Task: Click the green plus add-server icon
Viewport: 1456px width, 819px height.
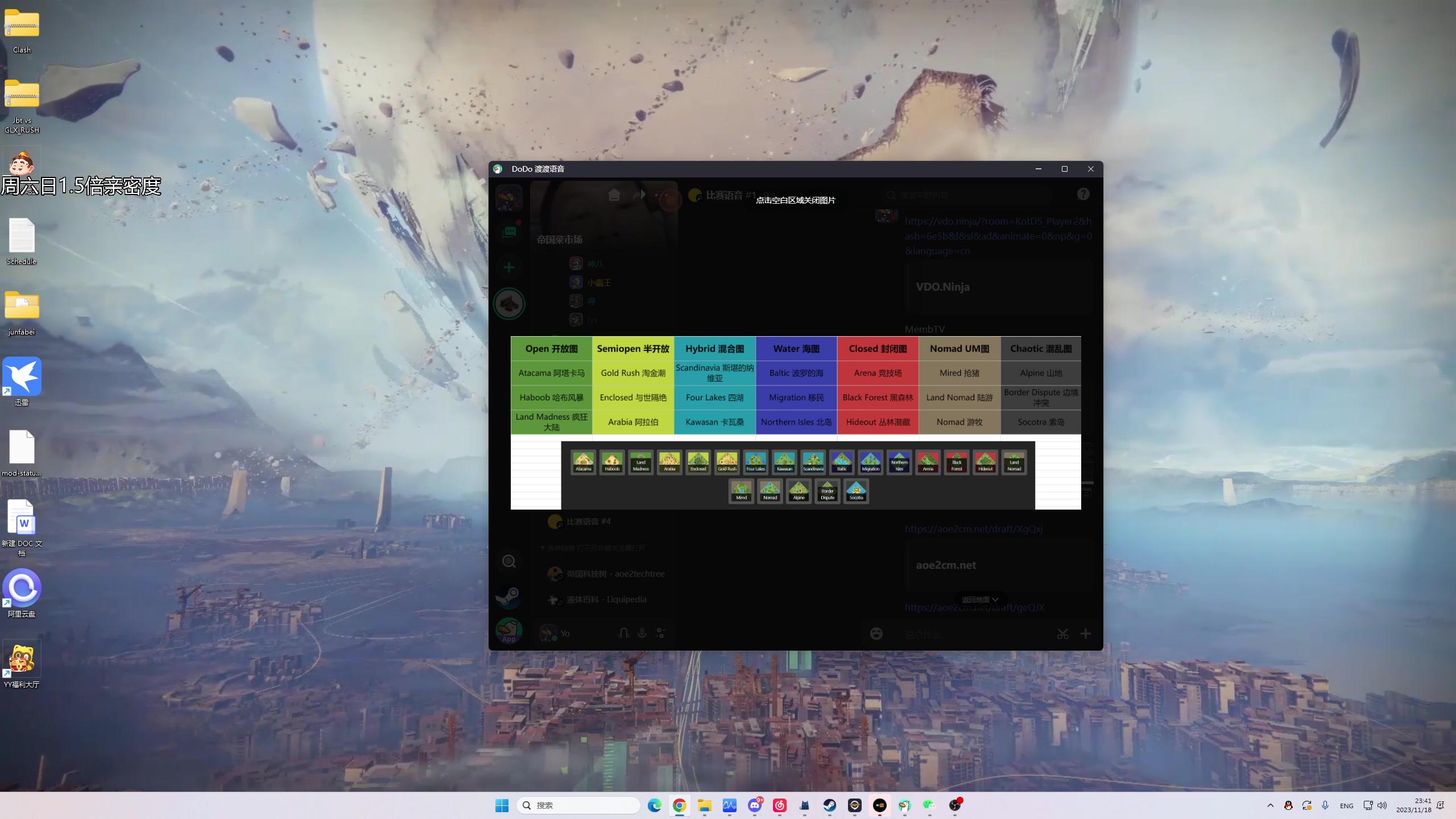Action: click(508, 267)
